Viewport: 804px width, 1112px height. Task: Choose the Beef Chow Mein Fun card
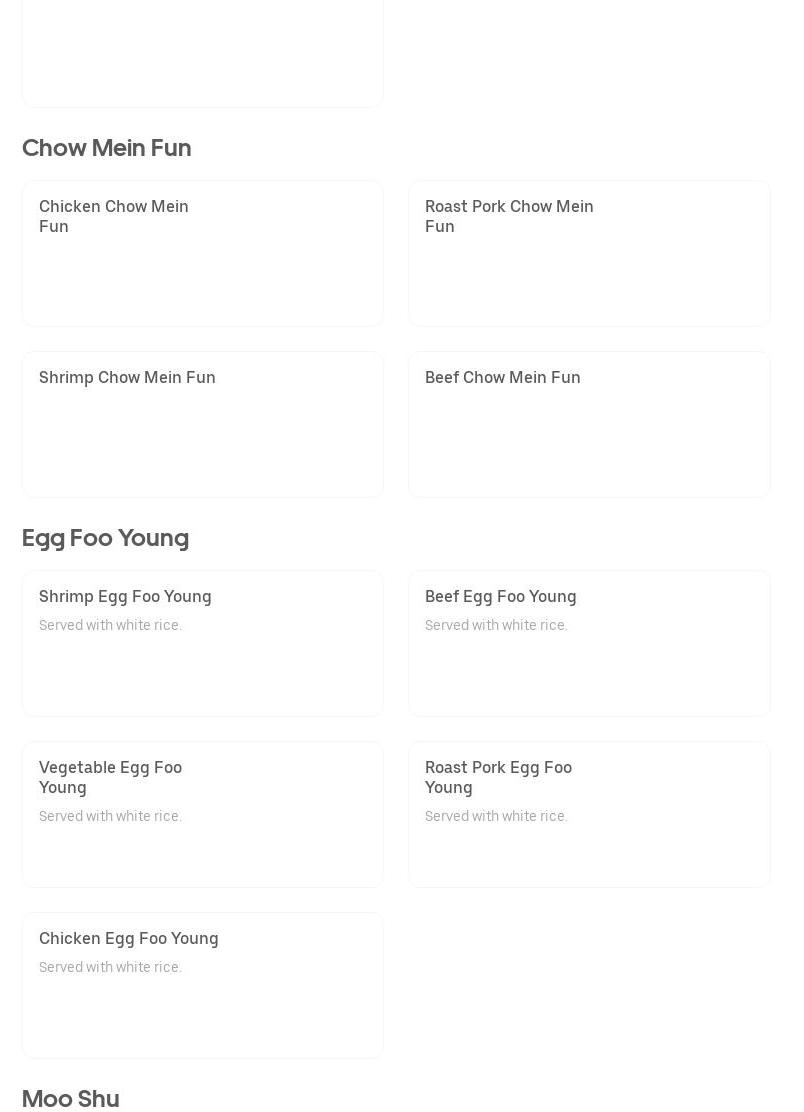coord(589,424)
